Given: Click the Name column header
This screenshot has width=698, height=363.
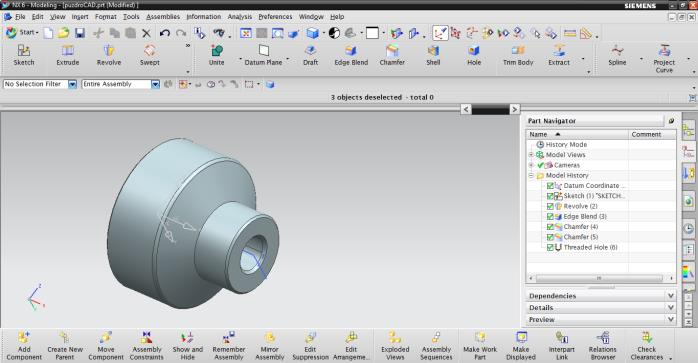Looking at the screenshot, I should click(x=577, y=134).
